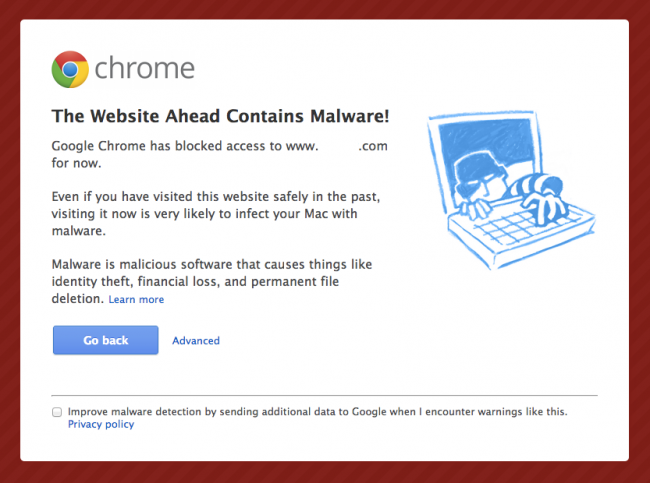Image resolution: width=650 pixels, height=483 pixels.
Task: Click paragraph about visiting this website safely
Action: [x=216, y=214]
